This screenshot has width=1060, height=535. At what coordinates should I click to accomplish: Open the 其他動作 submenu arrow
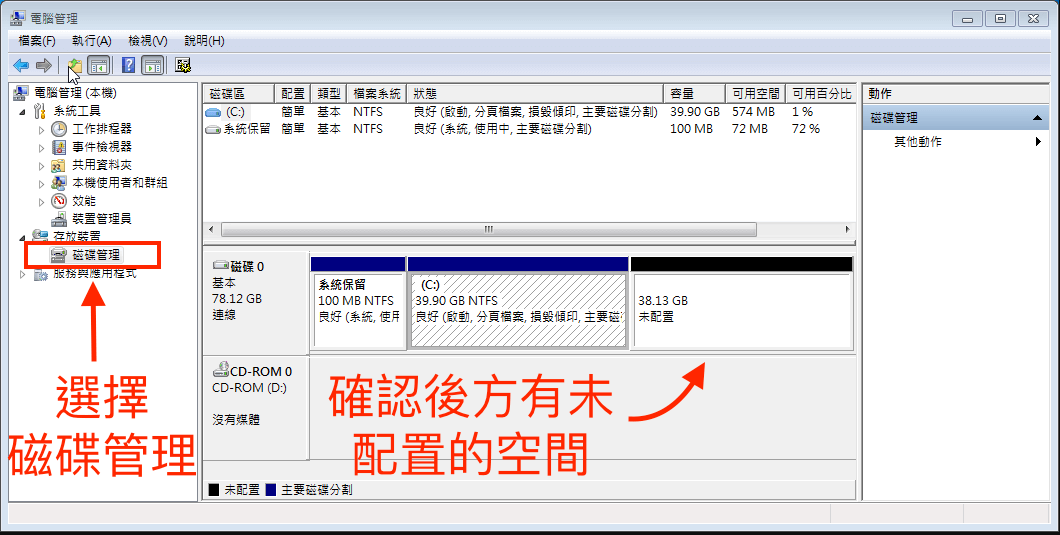coord(1038,142)
